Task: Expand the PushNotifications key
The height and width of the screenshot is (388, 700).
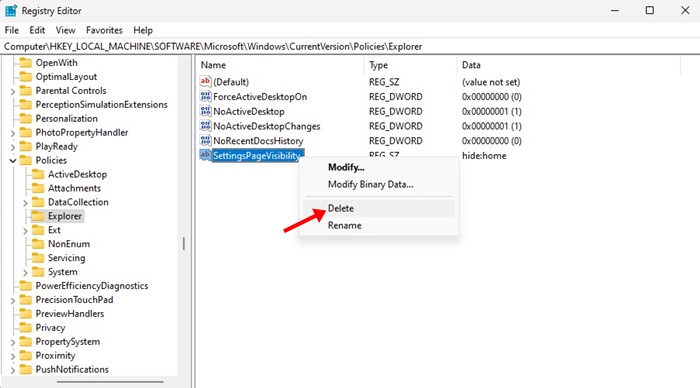Action: [x=12, y=370]
